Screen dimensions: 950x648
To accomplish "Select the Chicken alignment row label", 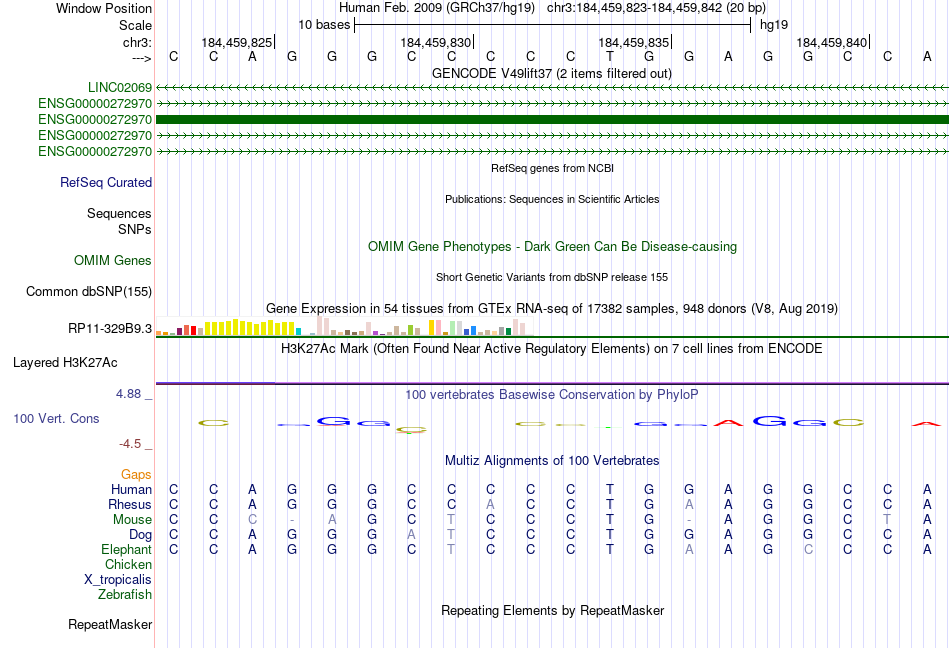I will (128, 564).
